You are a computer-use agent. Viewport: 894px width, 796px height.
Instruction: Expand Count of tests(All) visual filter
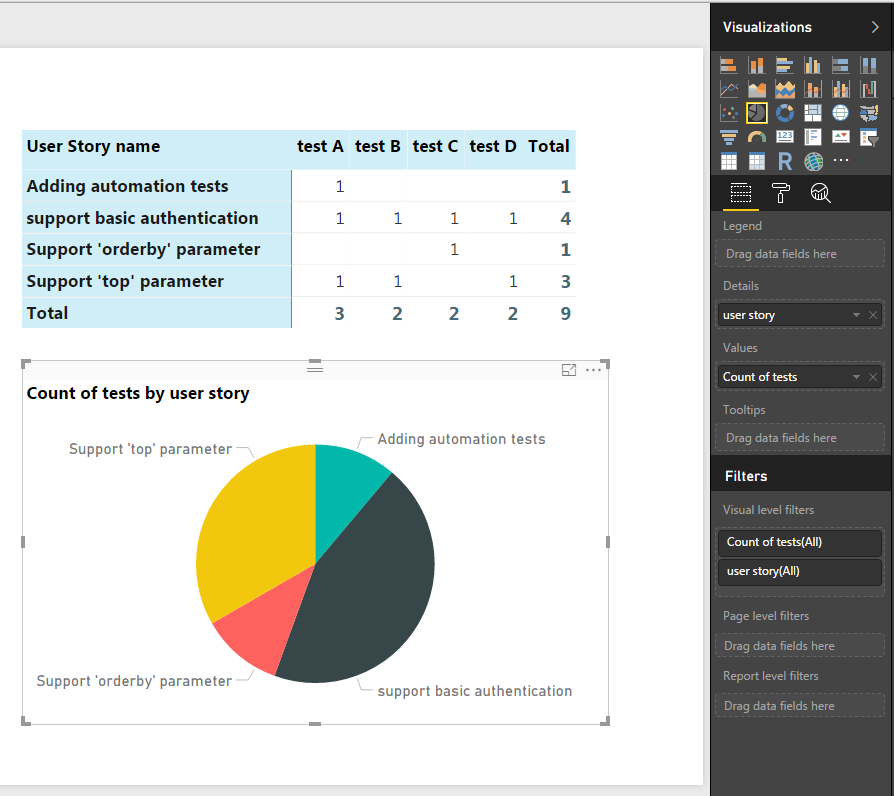[x=799, y=542]
